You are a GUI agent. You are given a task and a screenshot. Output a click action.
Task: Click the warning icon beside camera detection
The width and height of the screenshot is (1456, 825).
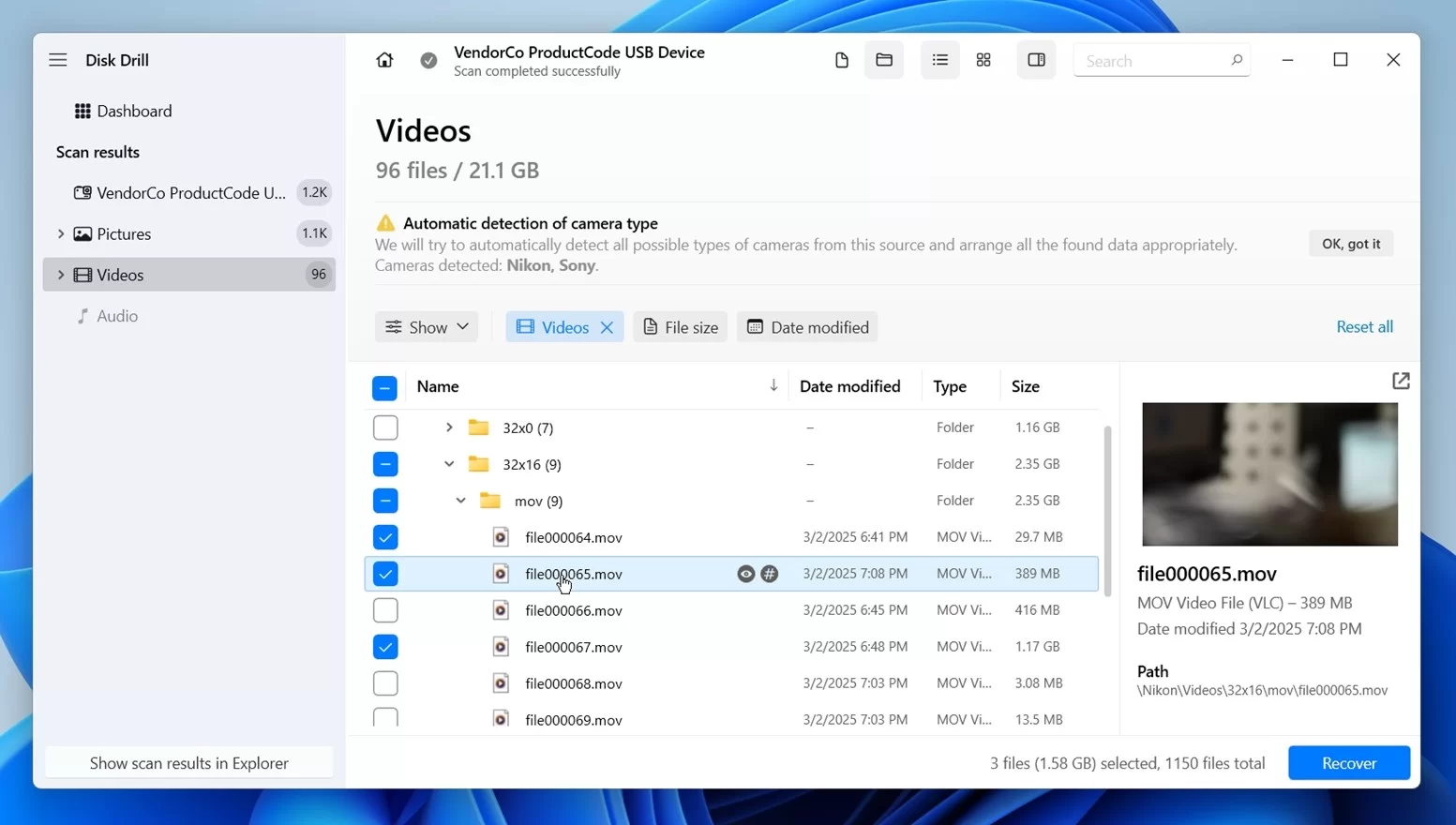point(385,223)
